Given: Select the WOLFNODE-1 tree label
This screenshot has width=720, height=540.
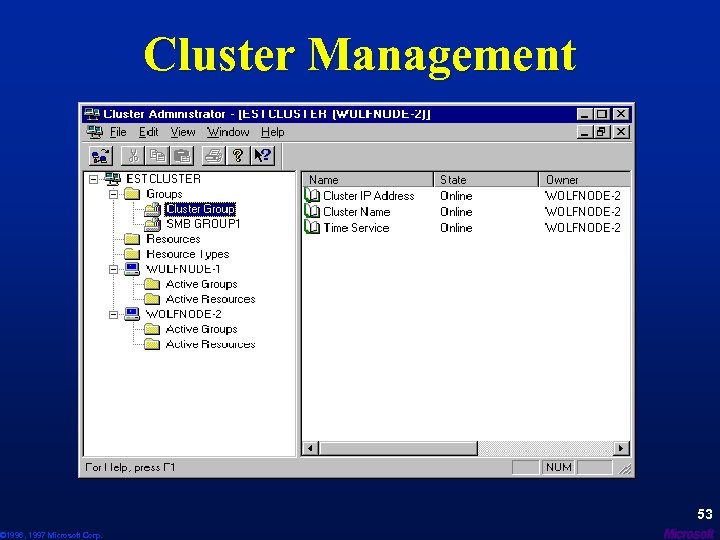Looking at the screenshot, I should (x=183, y=269).
